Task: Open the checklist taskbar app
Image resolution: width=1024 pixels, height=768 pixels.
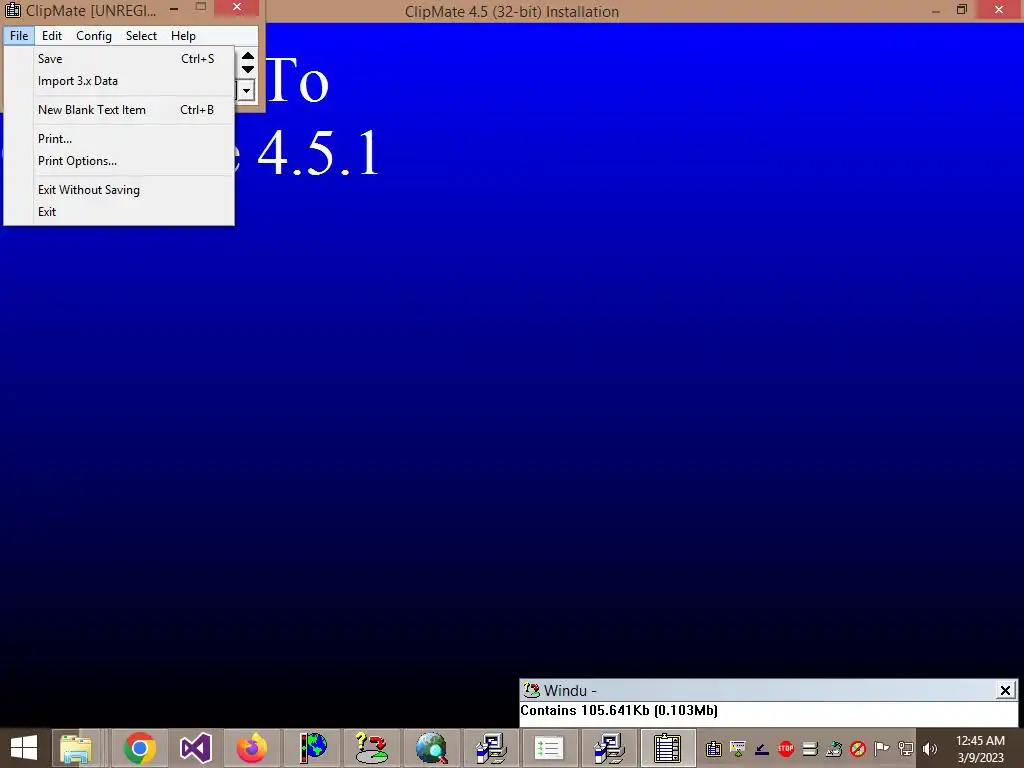Action: coord(549,748)
